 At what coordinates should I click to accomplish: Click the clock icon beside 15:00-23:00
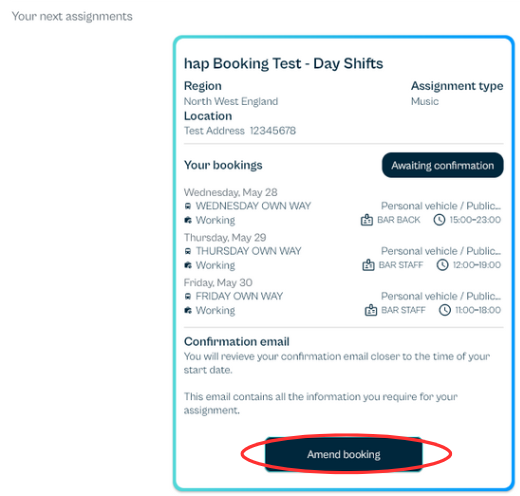pyautogui.click(x=439, y=220)
